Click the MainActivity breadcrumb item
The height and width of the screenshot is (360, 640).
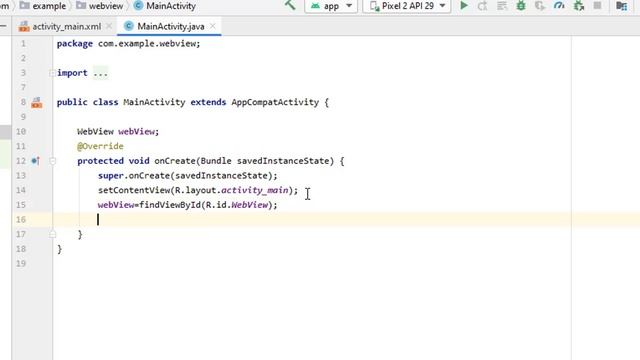click(165, 6)
